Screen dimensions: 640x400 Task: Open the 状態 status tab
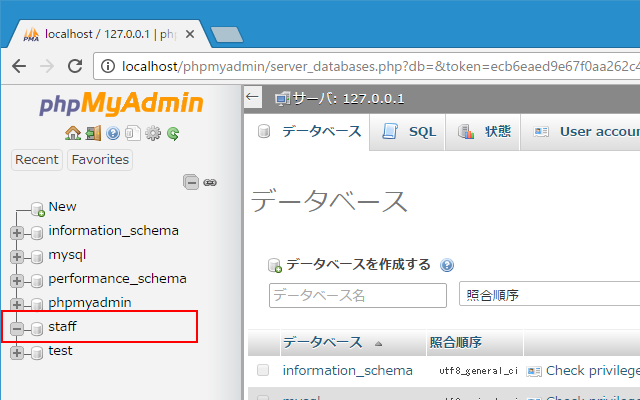pyautogui.click(x=483, y=132)
